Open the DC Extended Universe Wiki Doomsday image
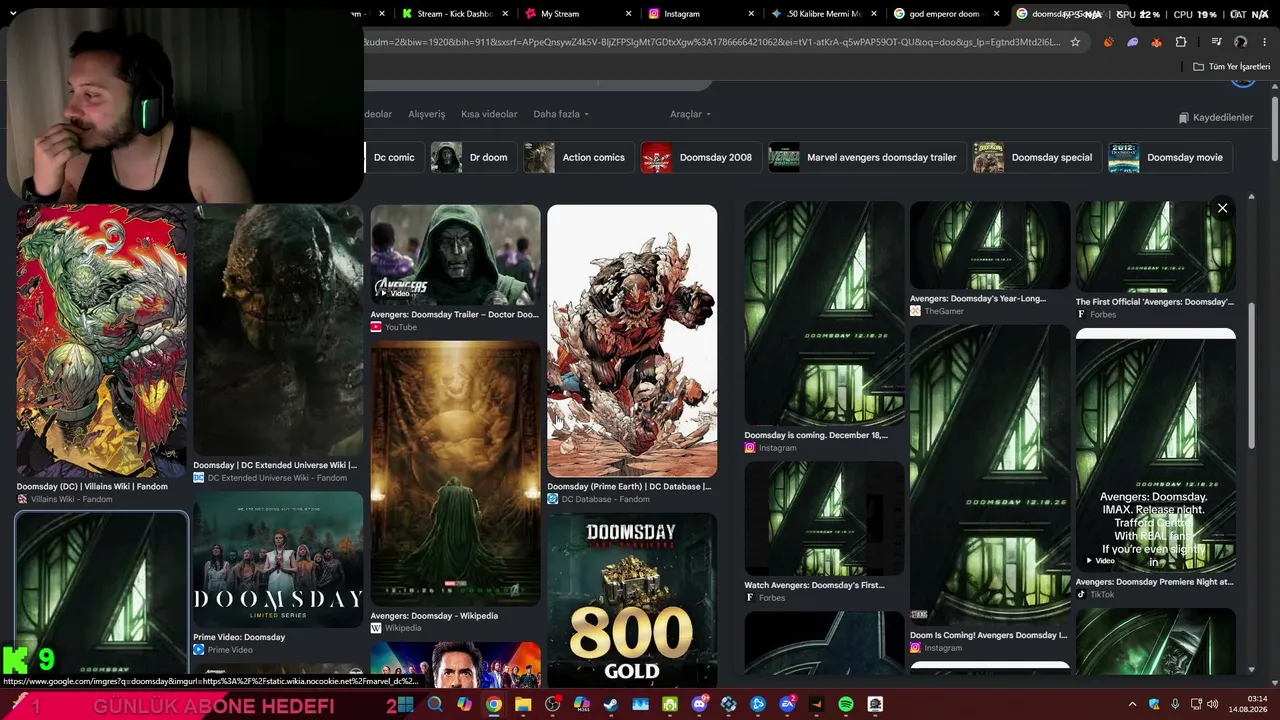Viewport: 1280px width, 720px height. click(x=278, y=331)
